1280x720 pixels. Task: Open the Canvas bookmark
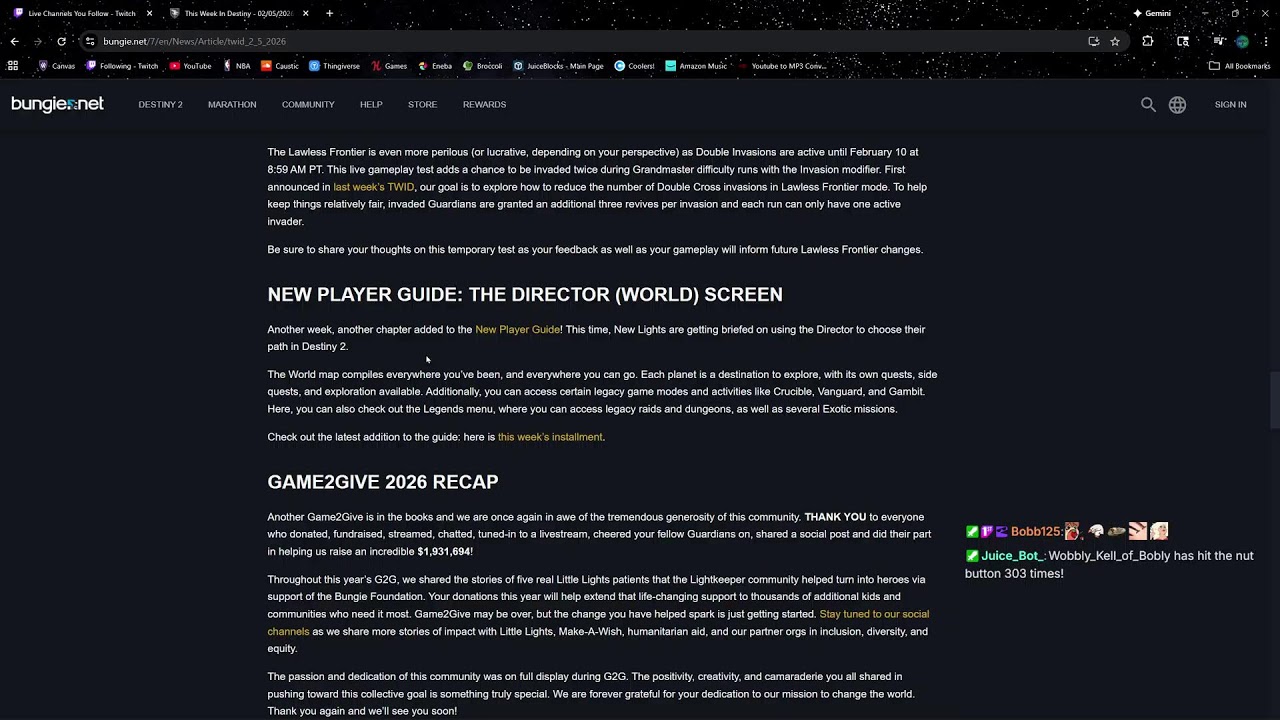point(57,66)
